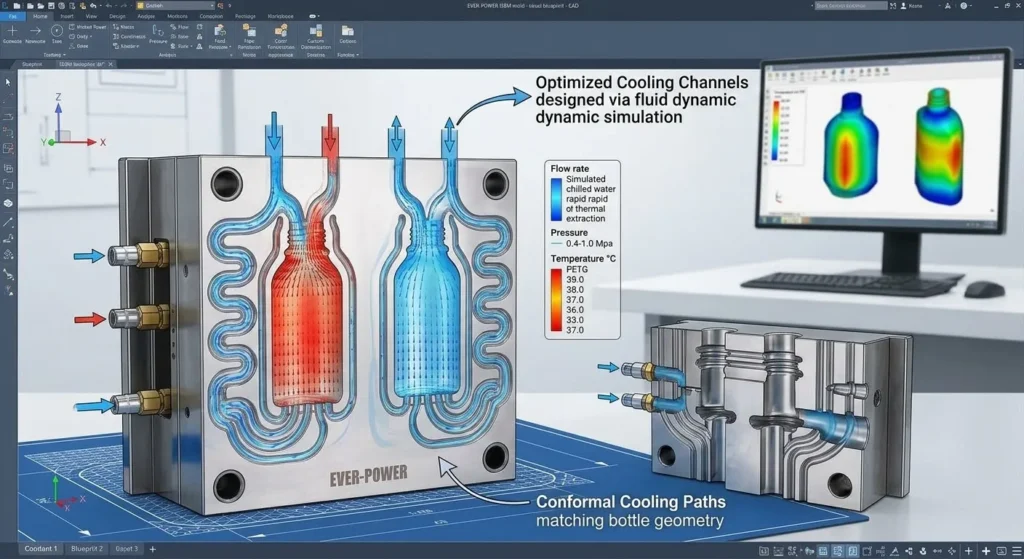Viewport: 1024px width, 559px height.
Task: Click the search field in the title bar
Action: [850, 5]
